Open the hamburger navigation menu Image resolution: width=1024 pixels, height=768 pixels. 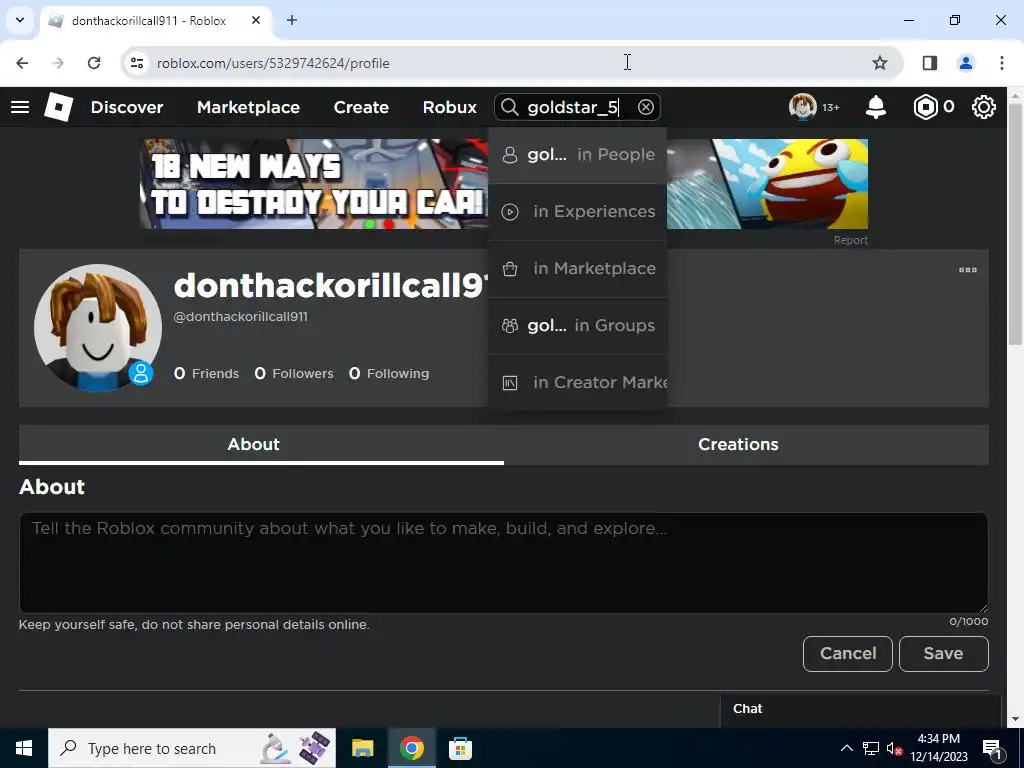click(20, 107)
